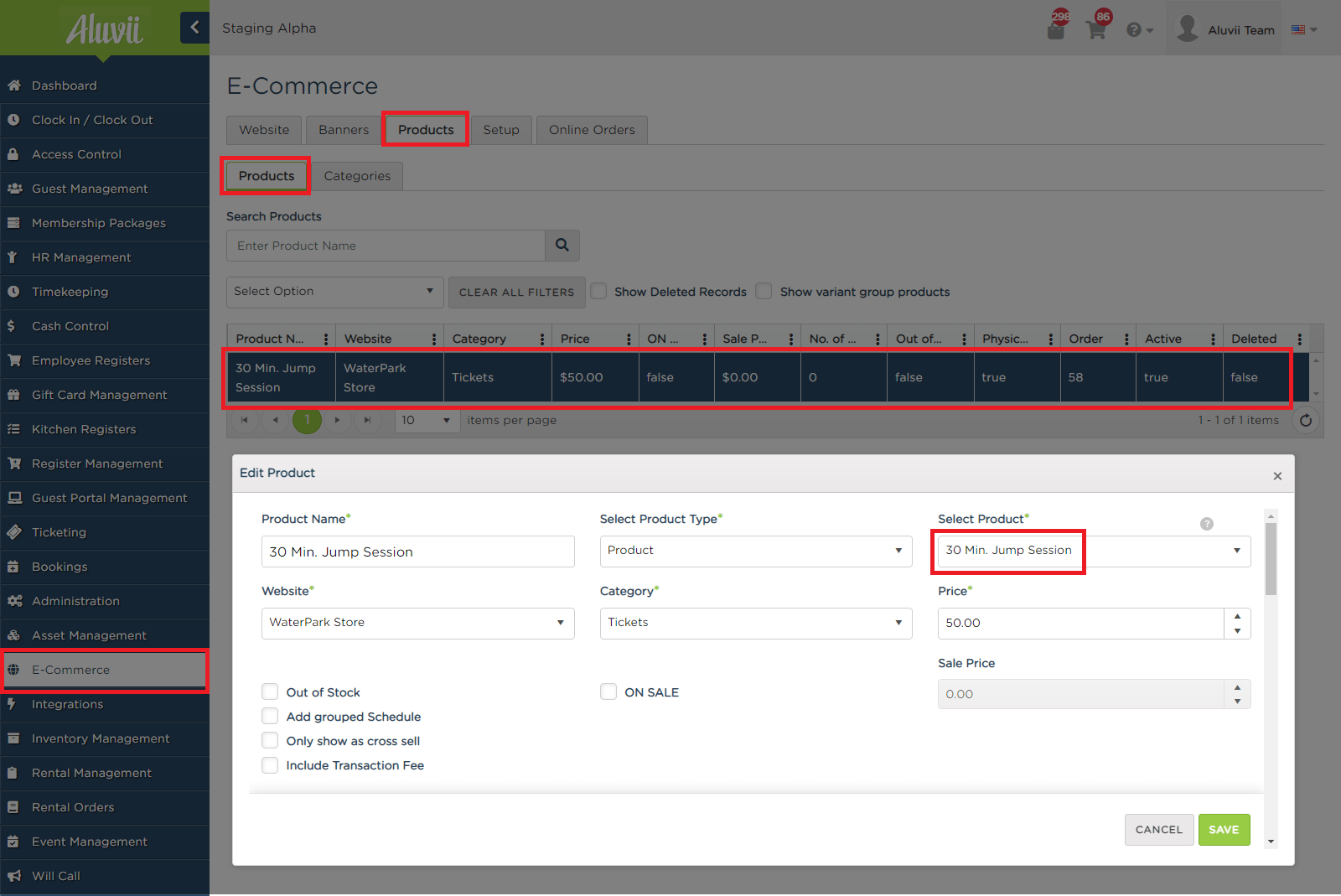Save the edited product
Viewport: 1341px width, 896px height.
[x=1224, y=829]
